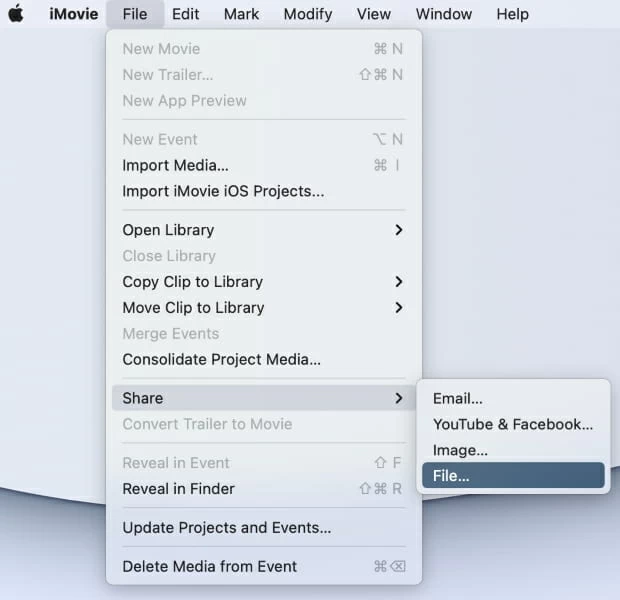The width and height of the screenshot is (620, 600).
Task: Open the Help menu
Action: tap(512, 14)
